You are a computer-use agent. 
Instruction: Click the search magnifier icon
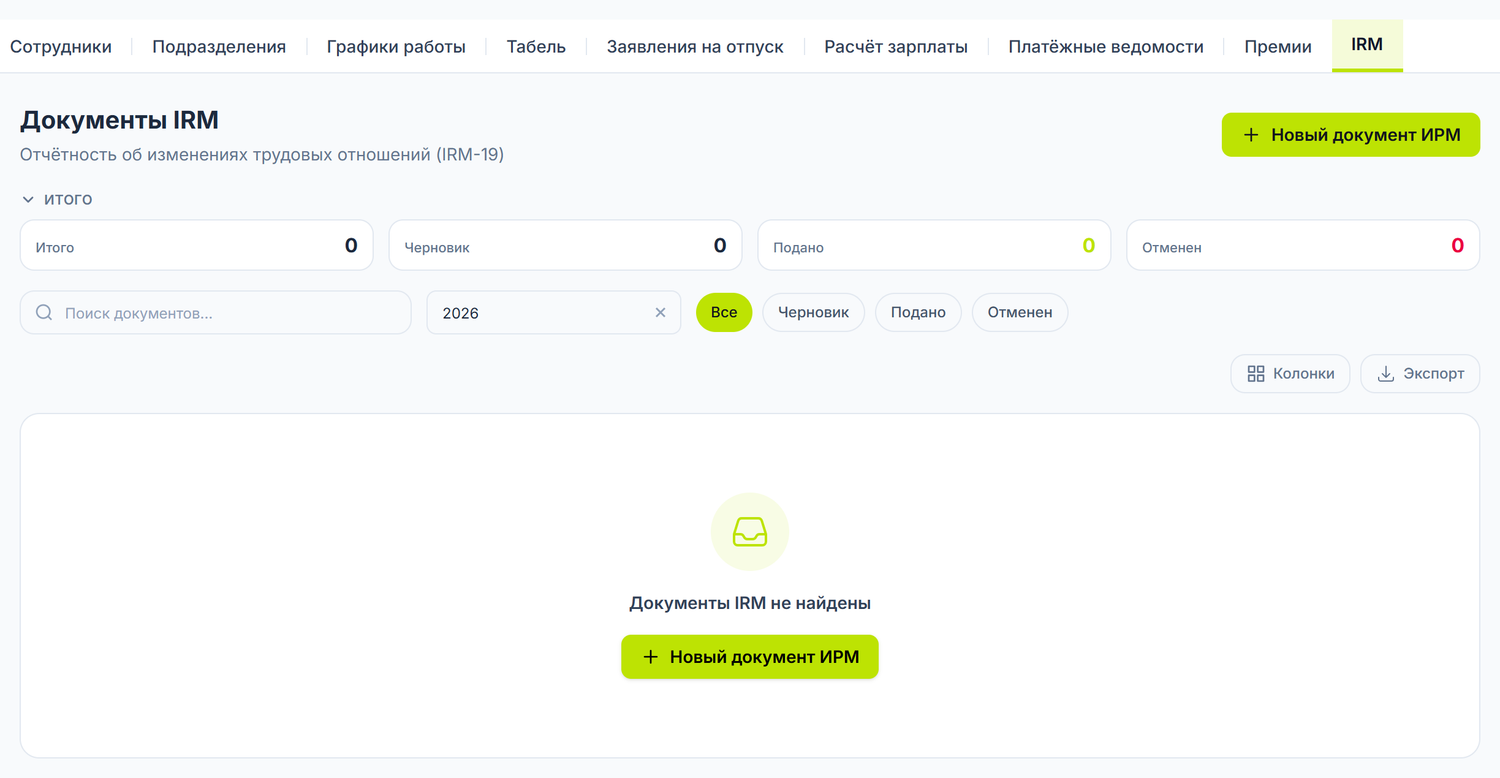point(44,313)
